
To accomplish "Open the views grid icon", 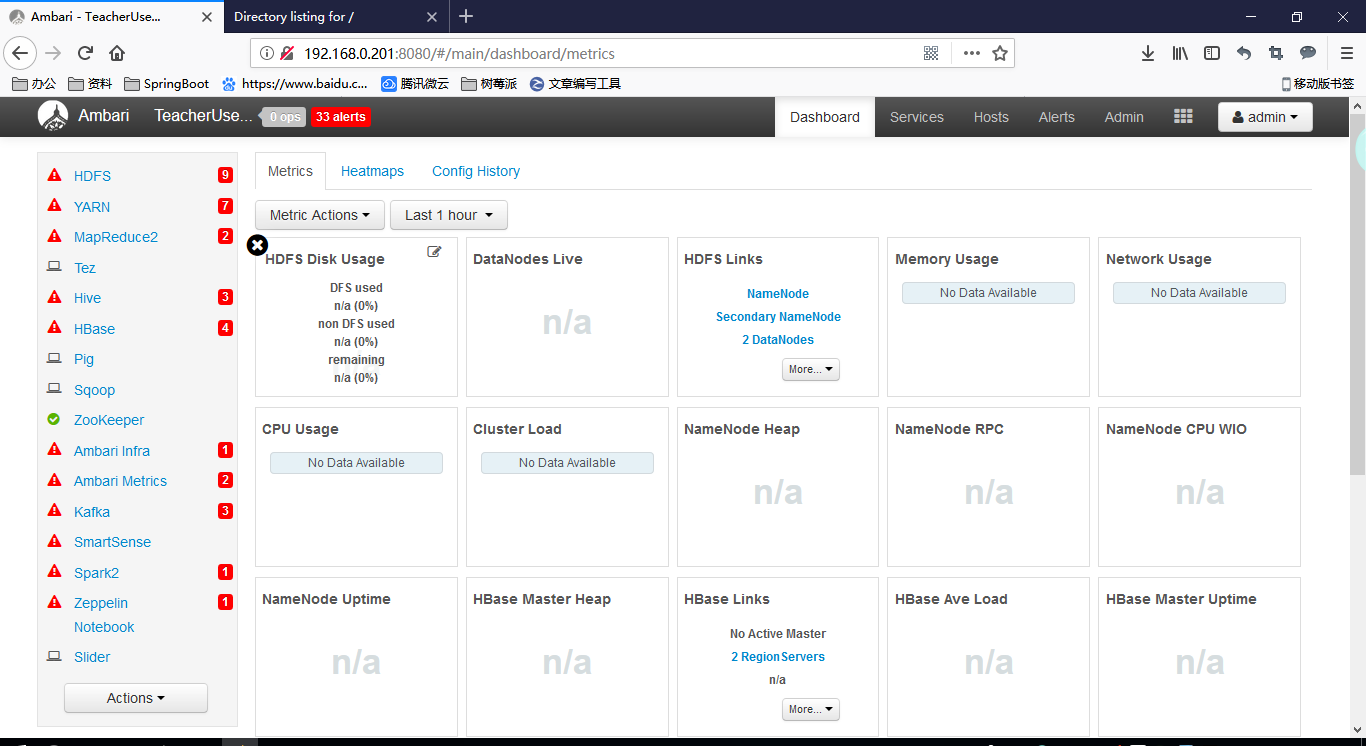I will tap(1183, 117).
